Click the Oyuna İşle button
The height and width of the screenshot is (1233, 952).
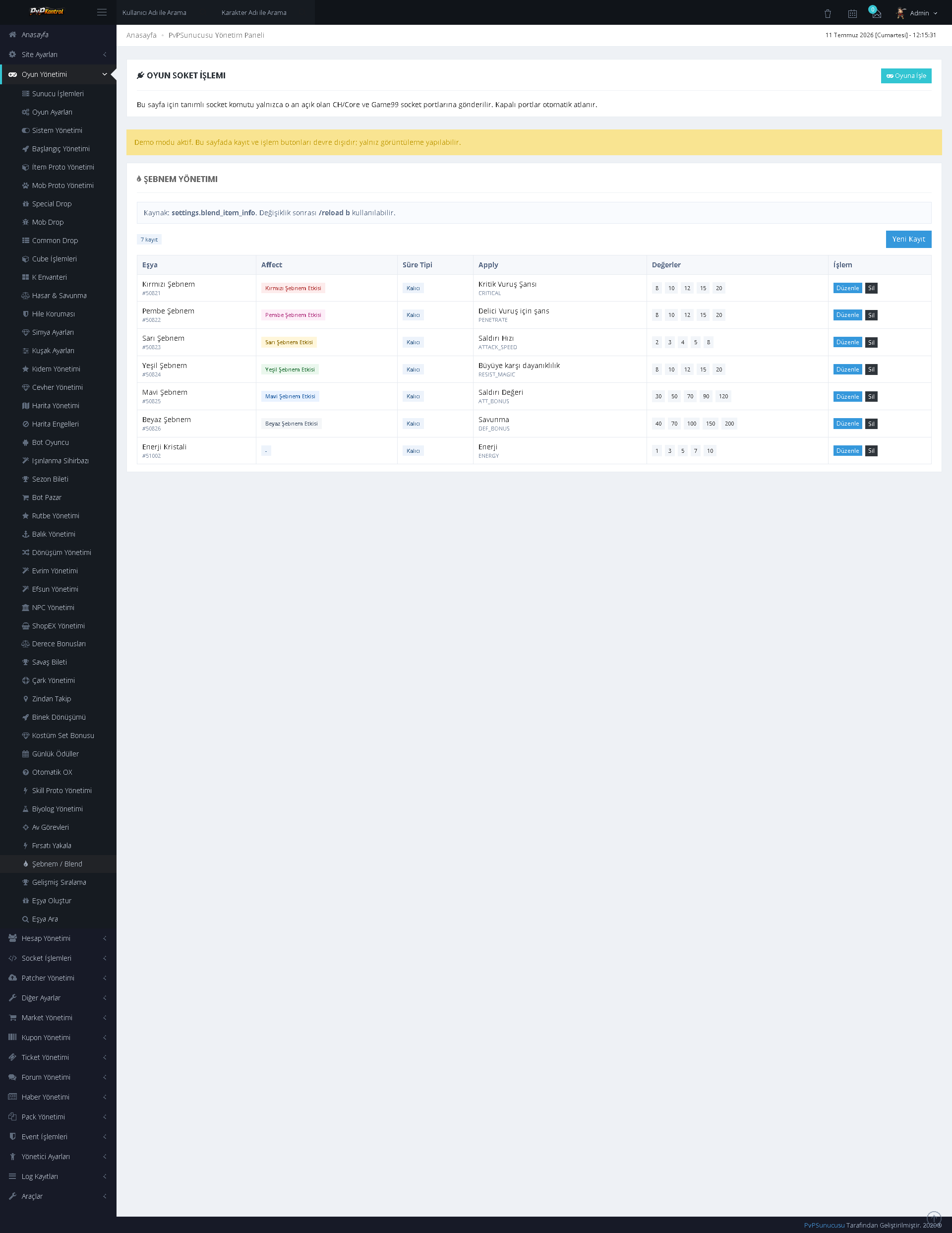(906, 76)
